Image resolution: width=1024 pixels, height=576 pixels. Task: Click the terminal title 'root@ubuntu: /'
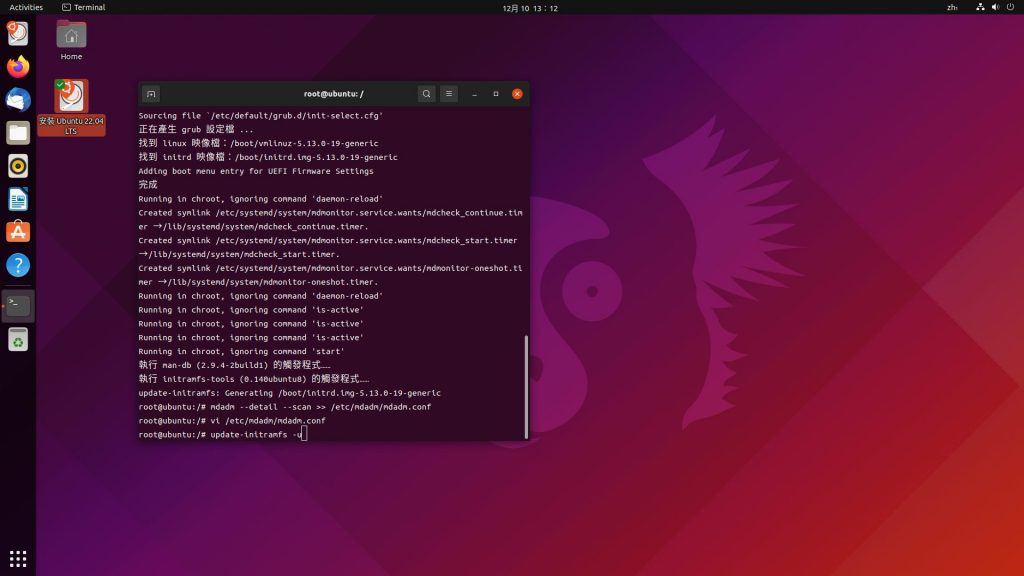333,94
